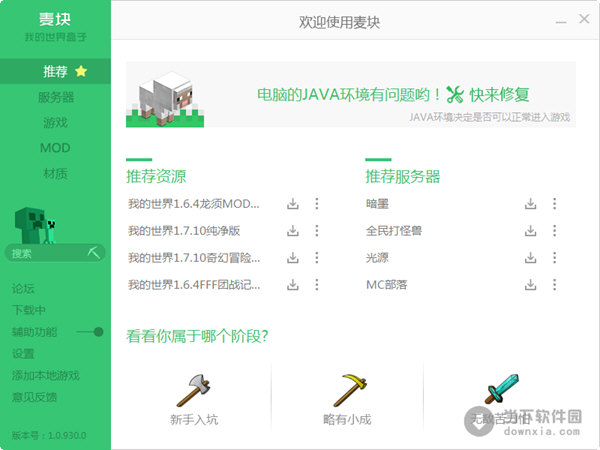Download the 暗墨 server
600x450 pixels.
click(x=530, y=204)
